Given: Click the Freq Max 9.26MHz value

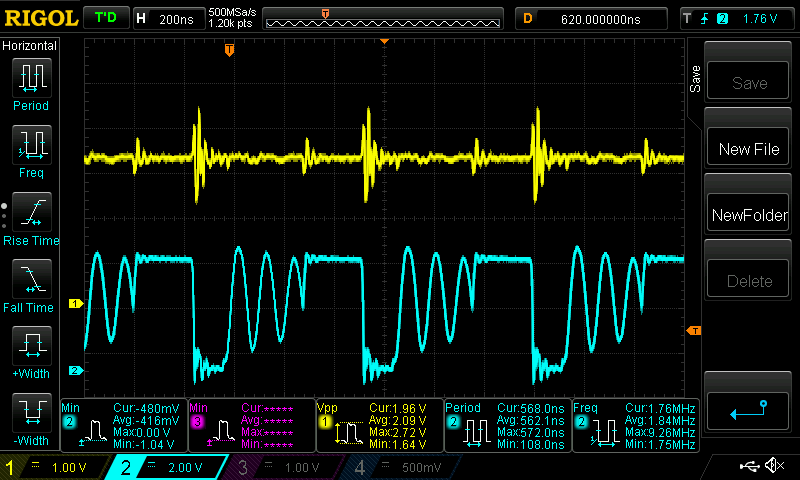Looking at the screenshot, I should click(660, 432).
